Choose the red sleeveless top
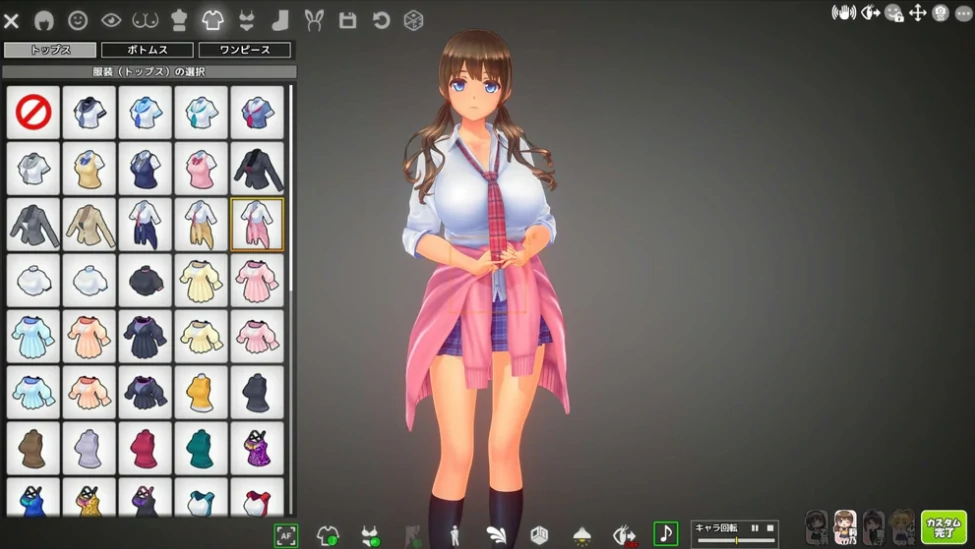 point(145,448)
